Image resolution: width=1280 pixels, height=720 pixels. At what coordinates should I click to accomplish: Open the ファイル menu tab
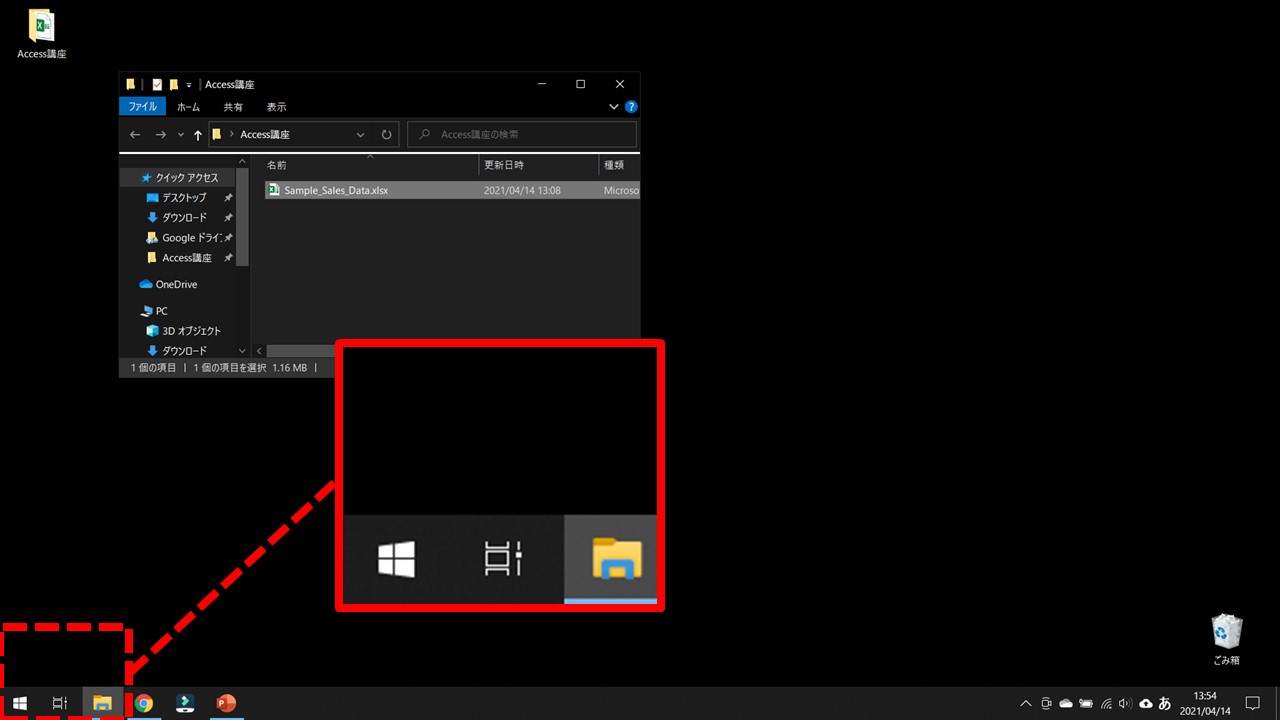(x=142, y=107)
